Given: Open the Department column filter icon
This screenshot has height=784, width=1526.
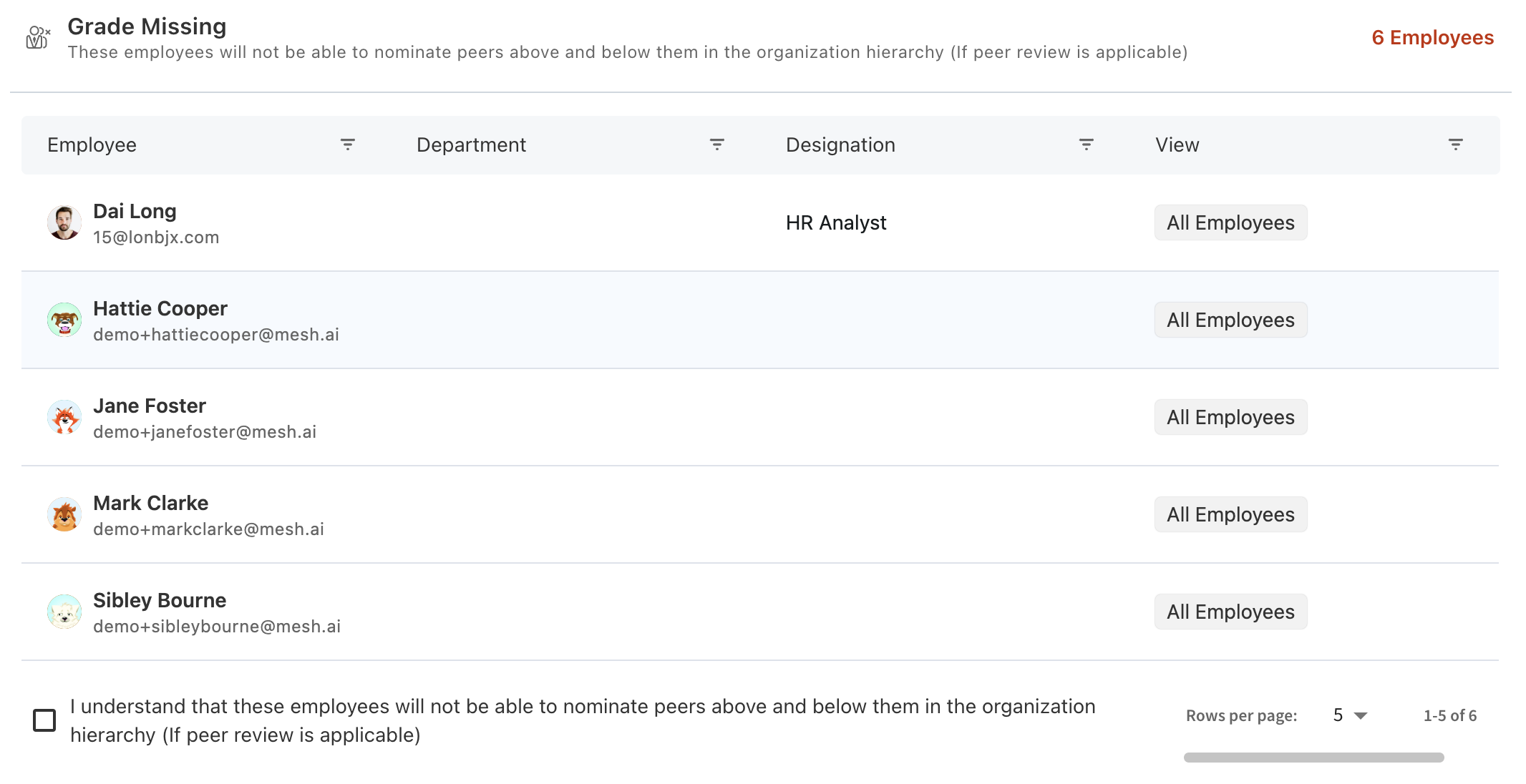Looking at the screenshot, I should click(716, 144).
